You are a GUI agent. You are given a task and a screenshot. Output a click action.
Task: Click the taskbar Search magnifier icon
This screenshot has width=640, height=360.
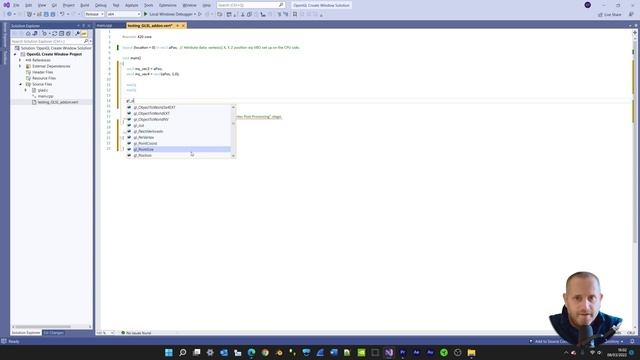[182, 352]
